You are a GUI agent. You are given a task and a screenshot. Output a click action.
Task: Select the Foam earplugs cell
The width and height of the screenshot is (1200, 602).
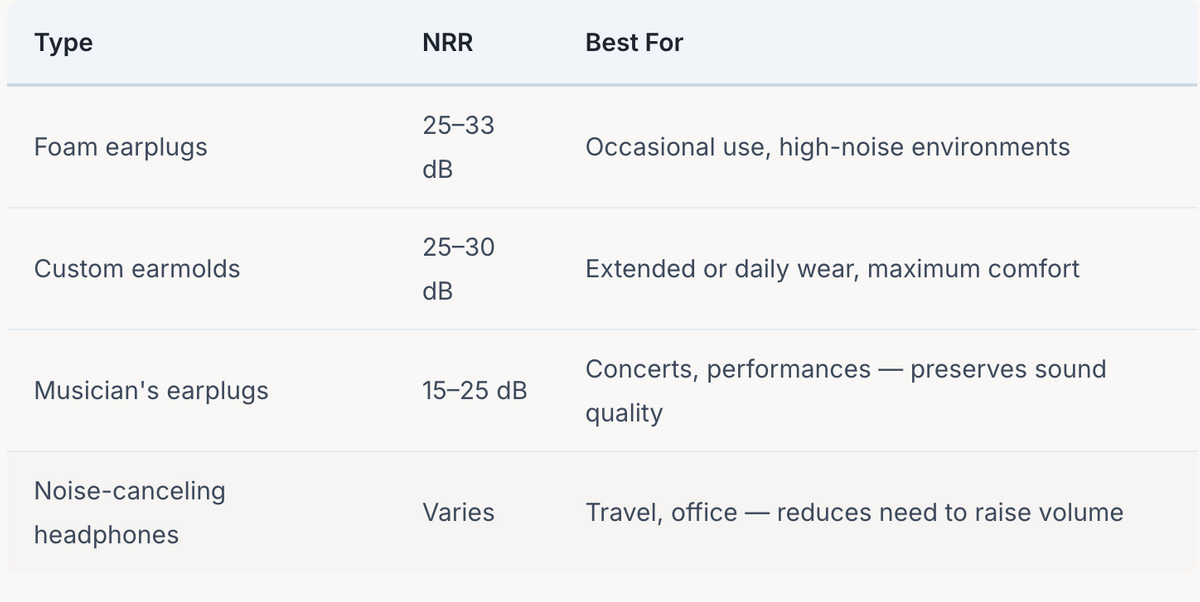point(121,147)
